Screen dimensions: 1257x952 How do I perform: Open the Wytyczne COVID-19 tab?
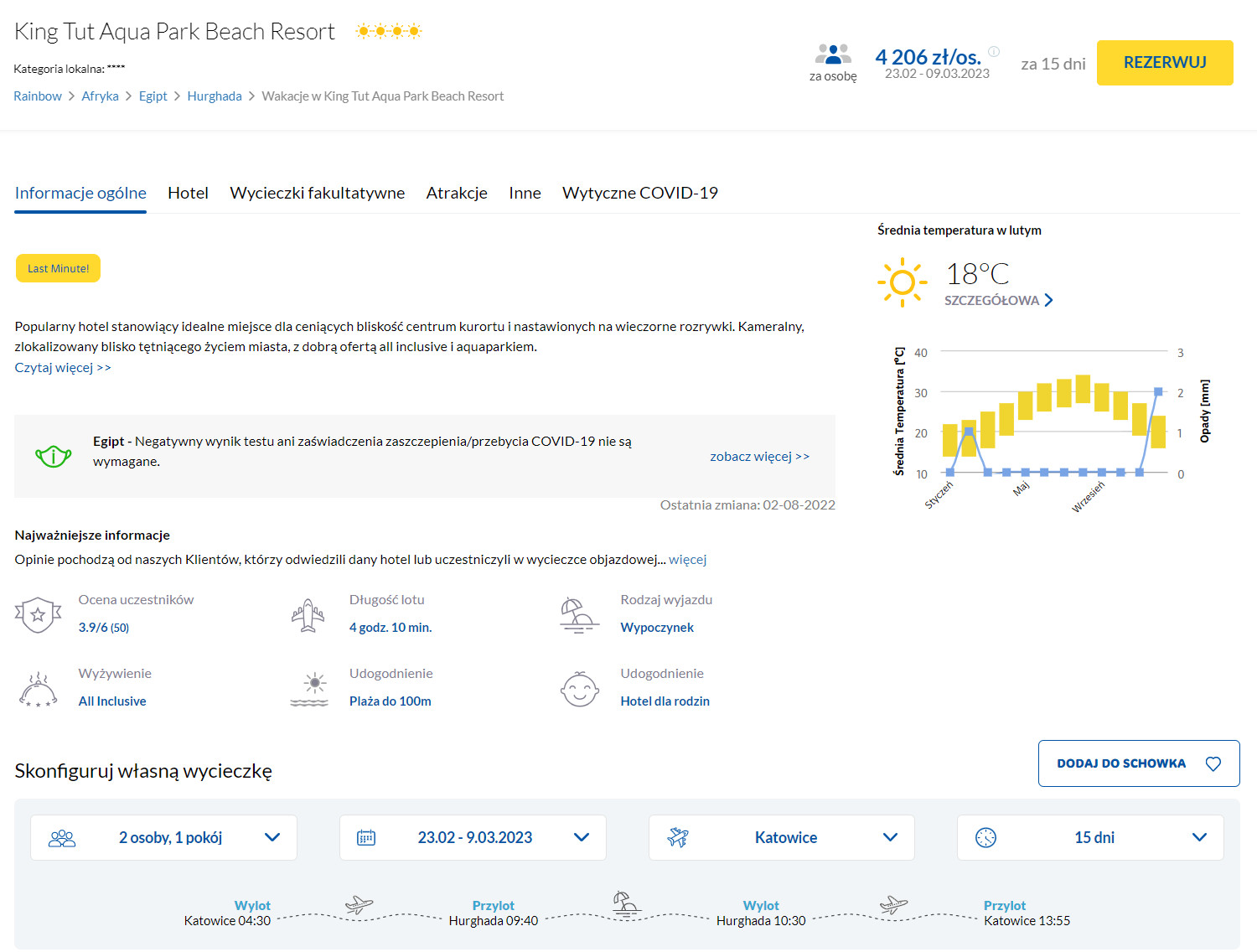tap(639, 193)
